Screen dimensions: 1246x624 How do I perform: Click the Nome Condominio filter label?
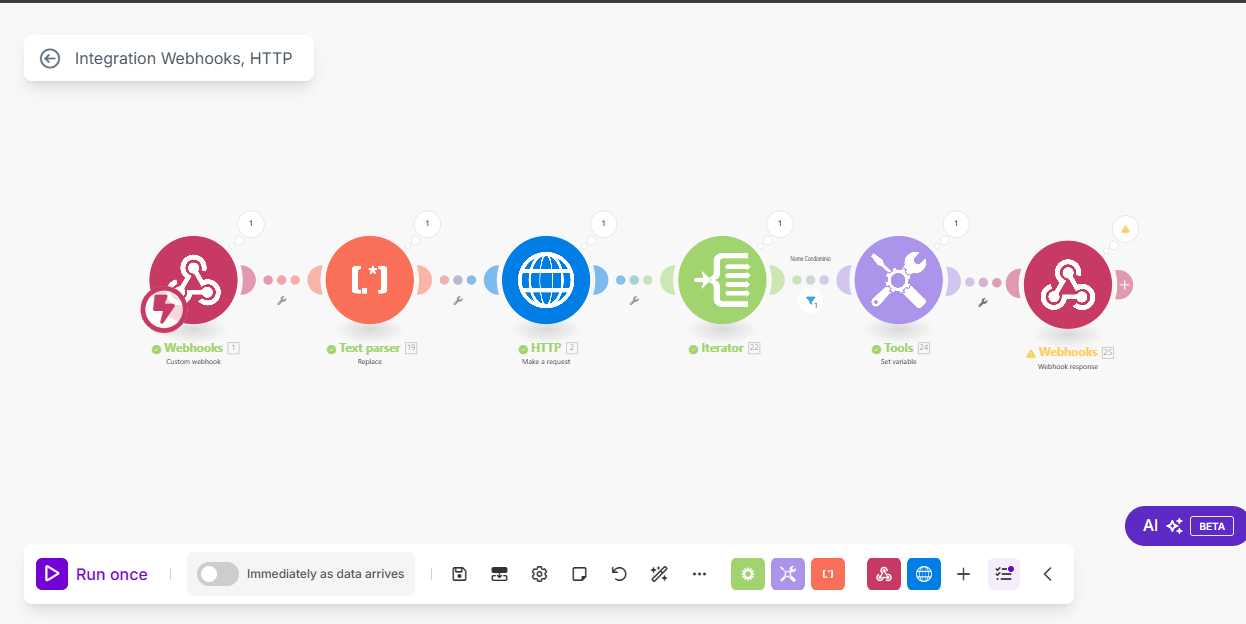click(x=810, y=258)
